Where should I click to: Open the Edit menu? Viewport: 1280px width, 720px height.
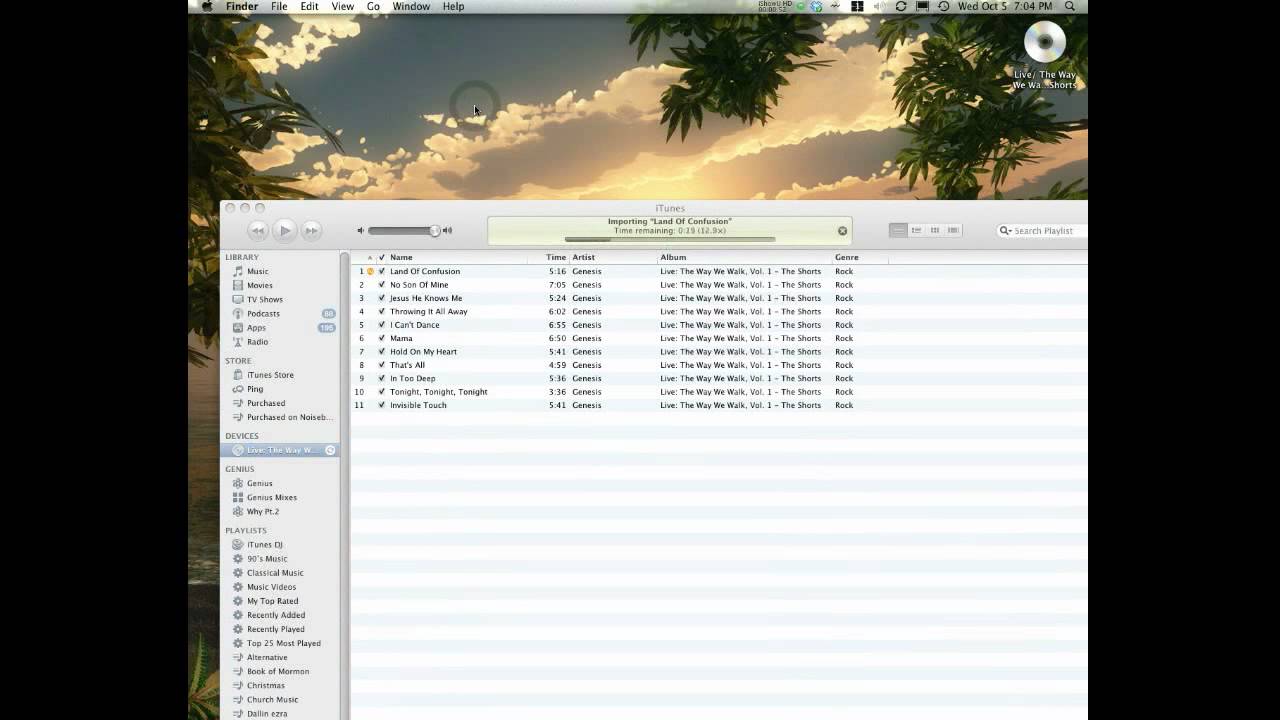(310, 6)
